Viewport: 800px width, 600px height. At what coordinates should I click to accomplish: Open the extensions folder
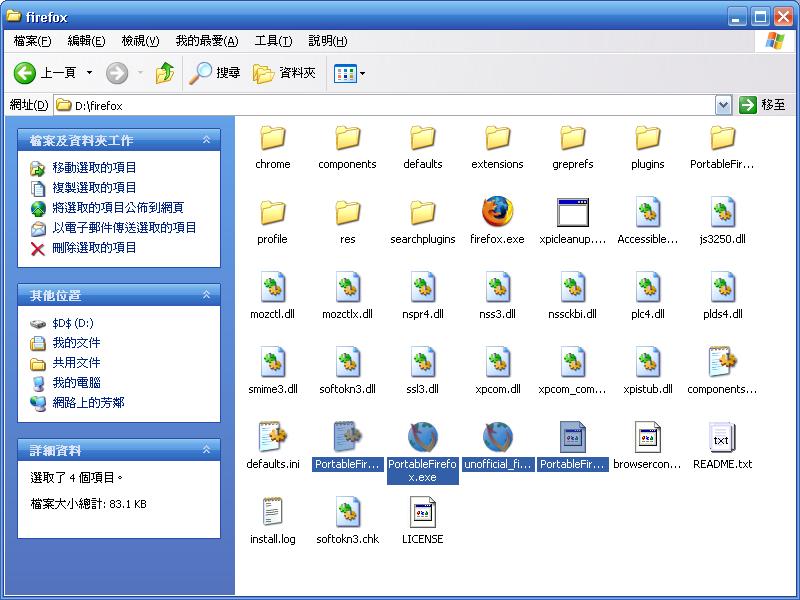click(x=497, y=138)
